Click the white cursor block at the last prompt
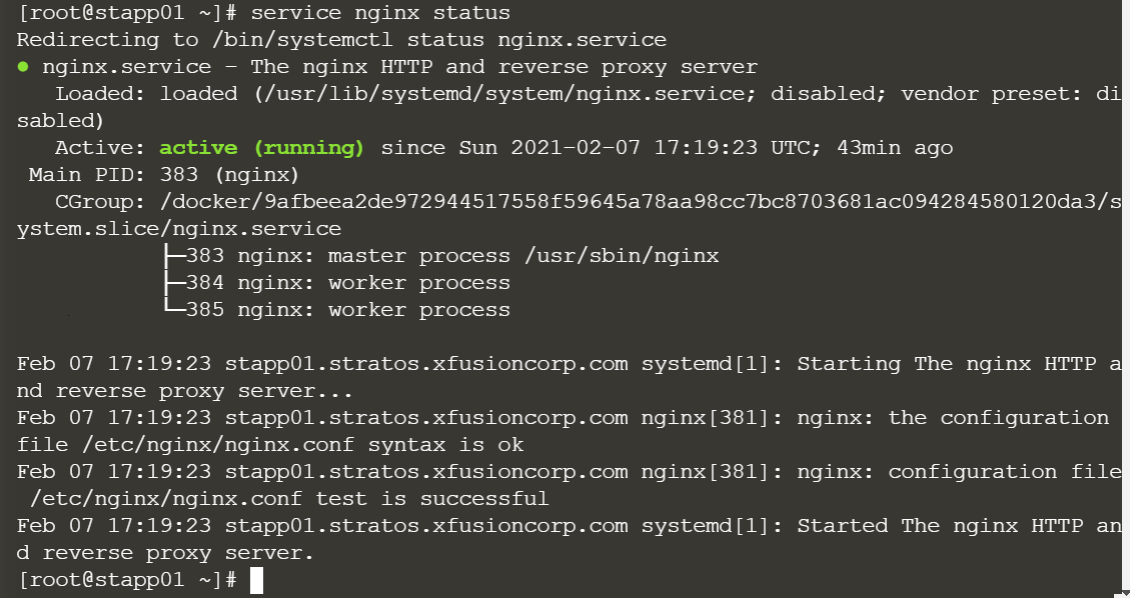The image size is (1130, 598). [x=257, y=580]
